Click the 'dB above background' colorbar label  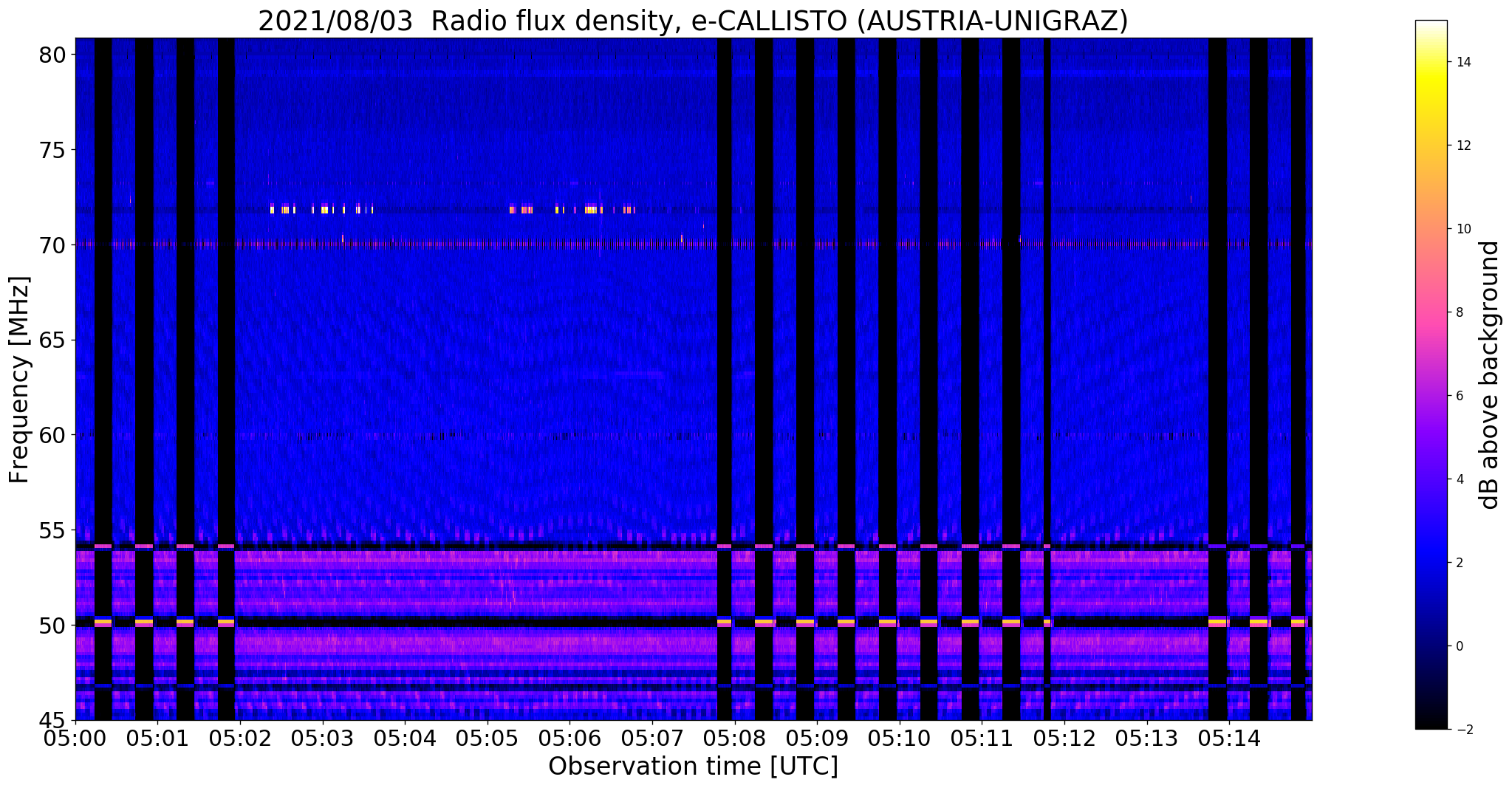(1490, 374)
